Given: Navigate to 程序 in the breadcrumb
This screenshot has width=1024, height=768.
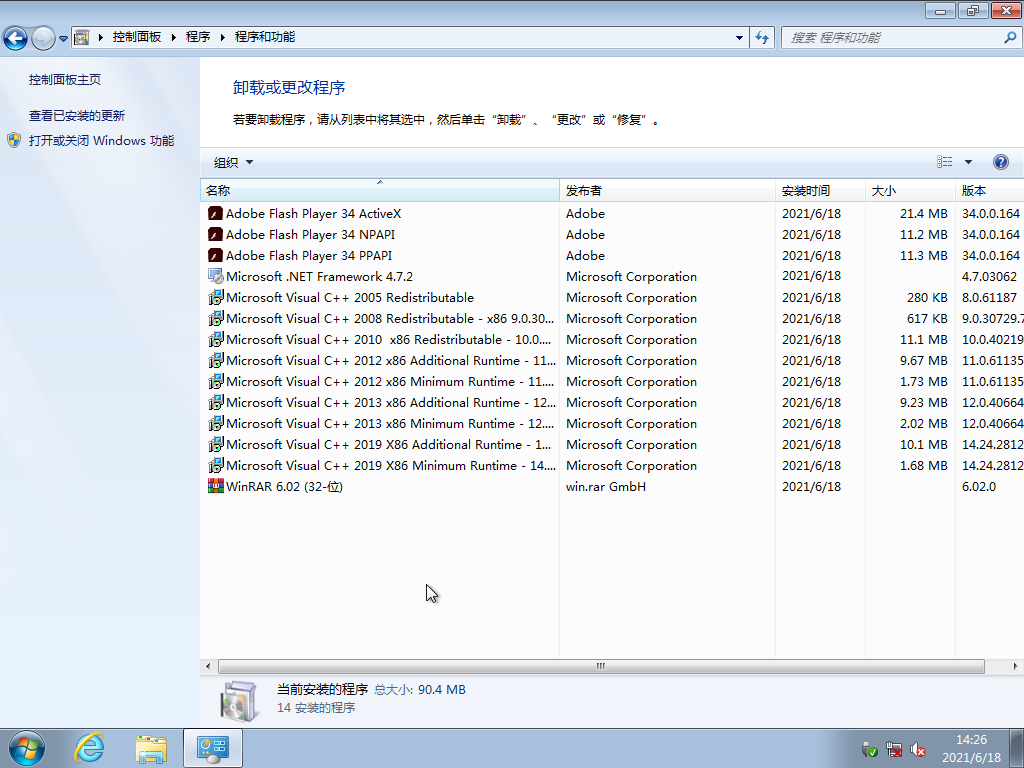Looking at the screenshot, I should pyautogui.click(x=197, y=36).
